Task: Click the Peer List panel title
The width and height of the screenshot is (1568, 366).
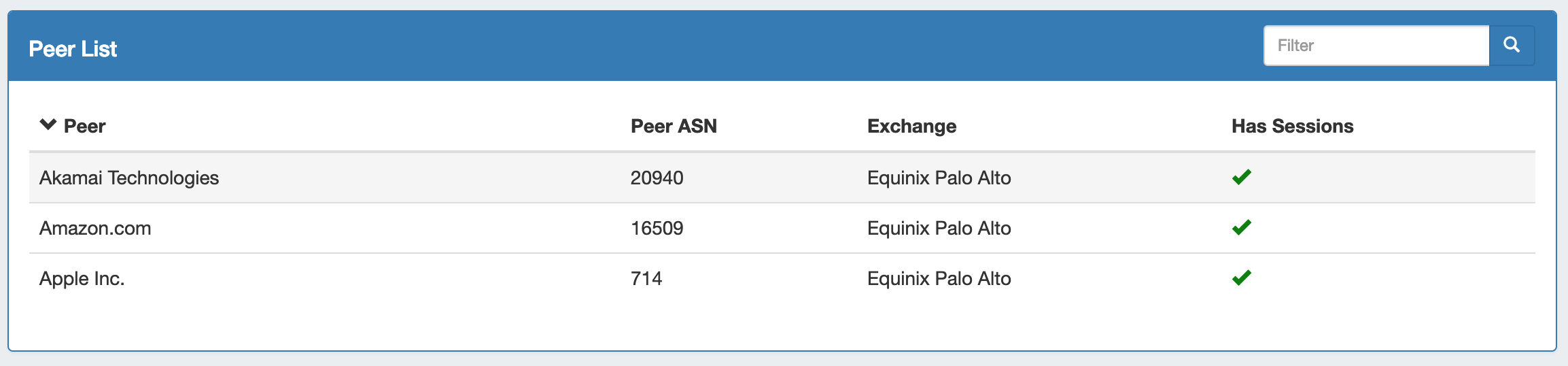Action: (x=73, y=49)
